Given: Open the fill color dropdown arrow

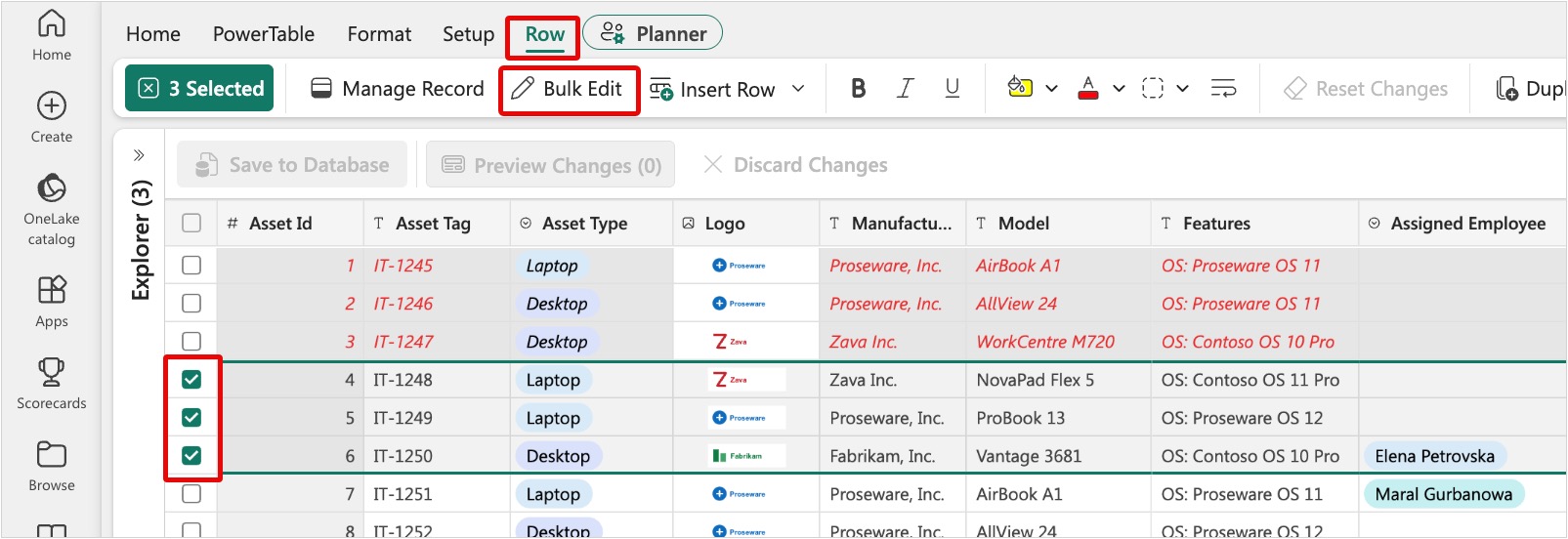Looking at the screenshot, I should coord(1051,89).
